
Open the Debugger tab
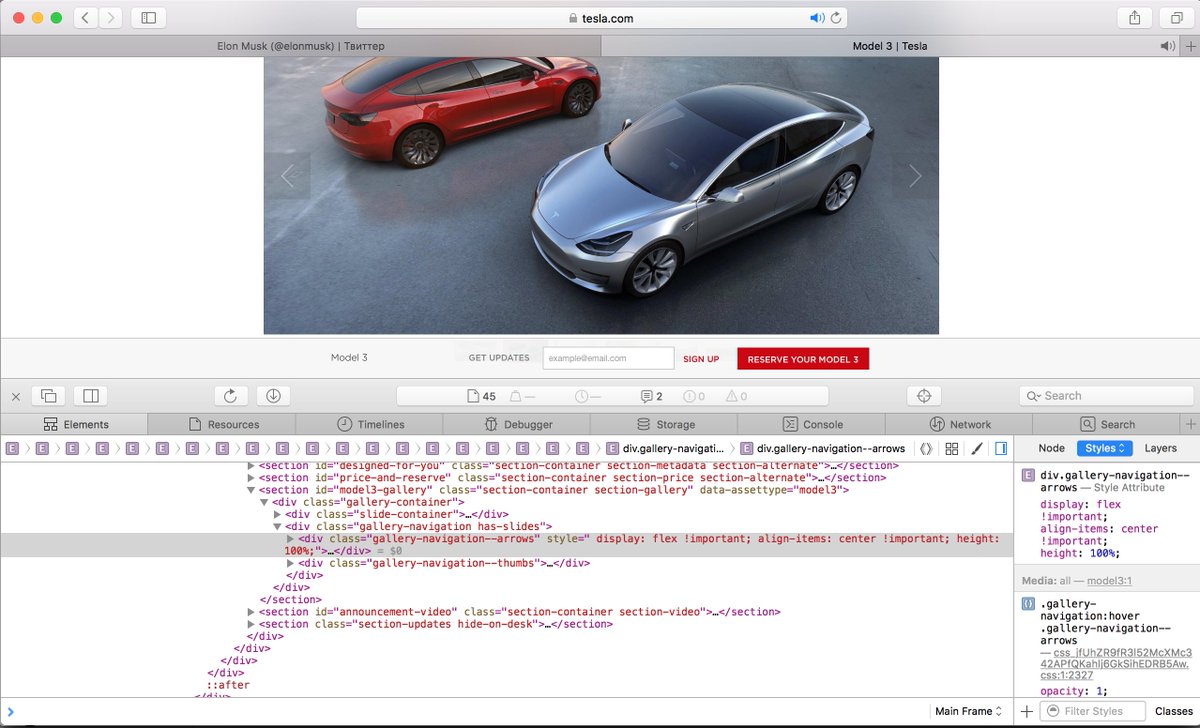[518, 424]
